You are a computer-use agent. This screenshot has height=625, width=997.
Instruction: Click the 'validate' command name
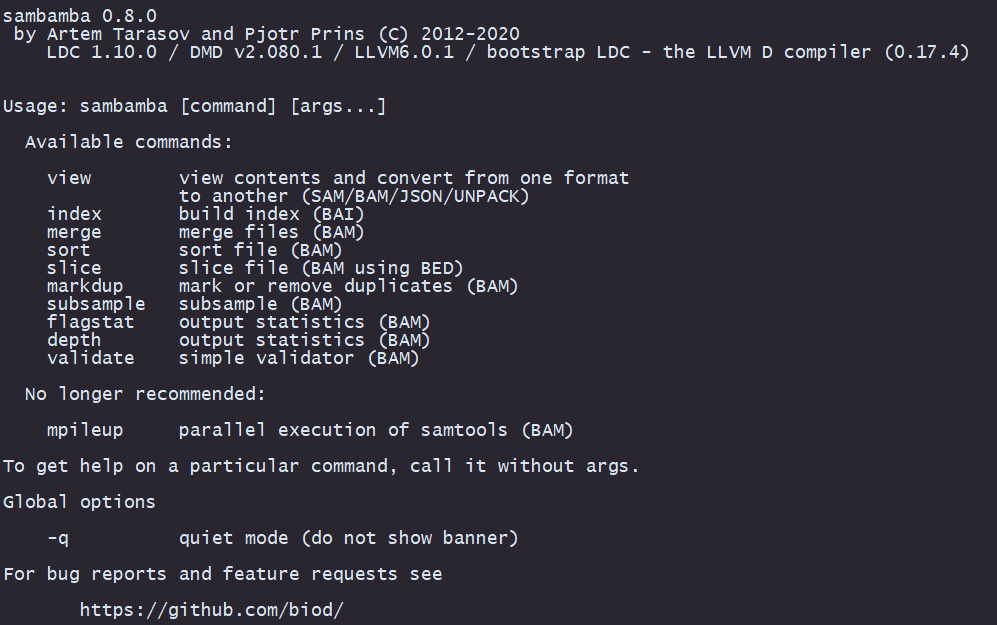point(90,358)
